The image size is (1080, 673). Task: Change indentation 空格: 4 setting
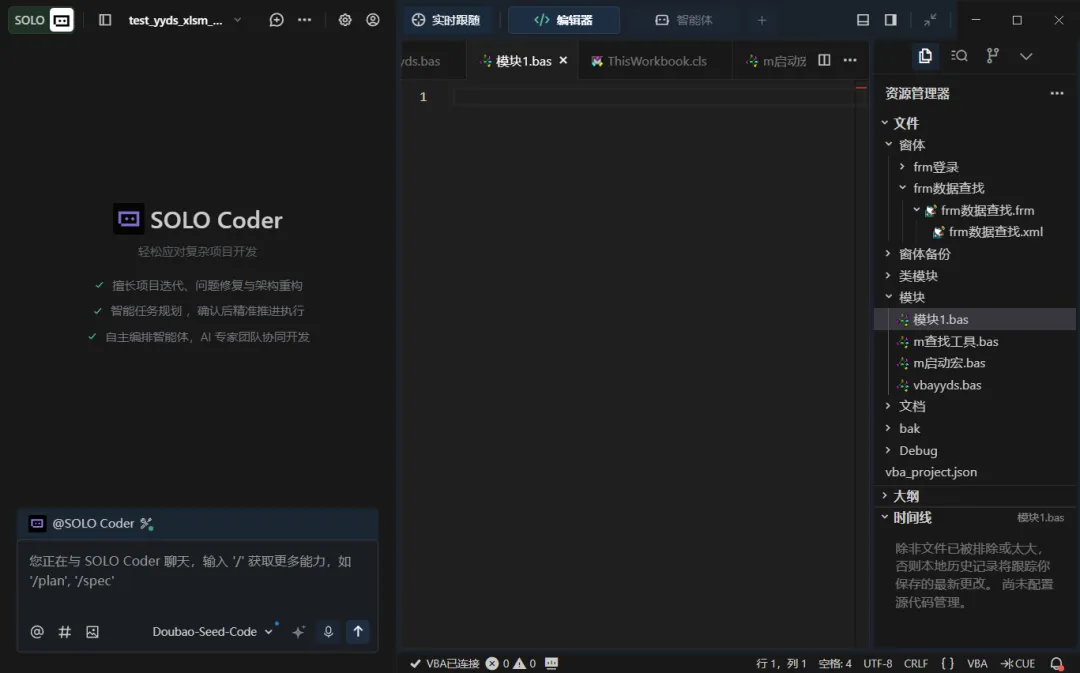point(835,663)
